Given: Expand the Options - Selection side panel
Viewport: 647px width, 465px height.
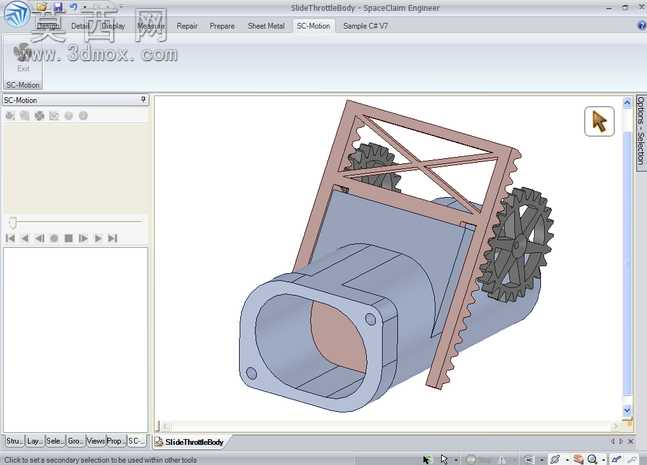Looking at the screenshot, I should [x=641, y=131].
